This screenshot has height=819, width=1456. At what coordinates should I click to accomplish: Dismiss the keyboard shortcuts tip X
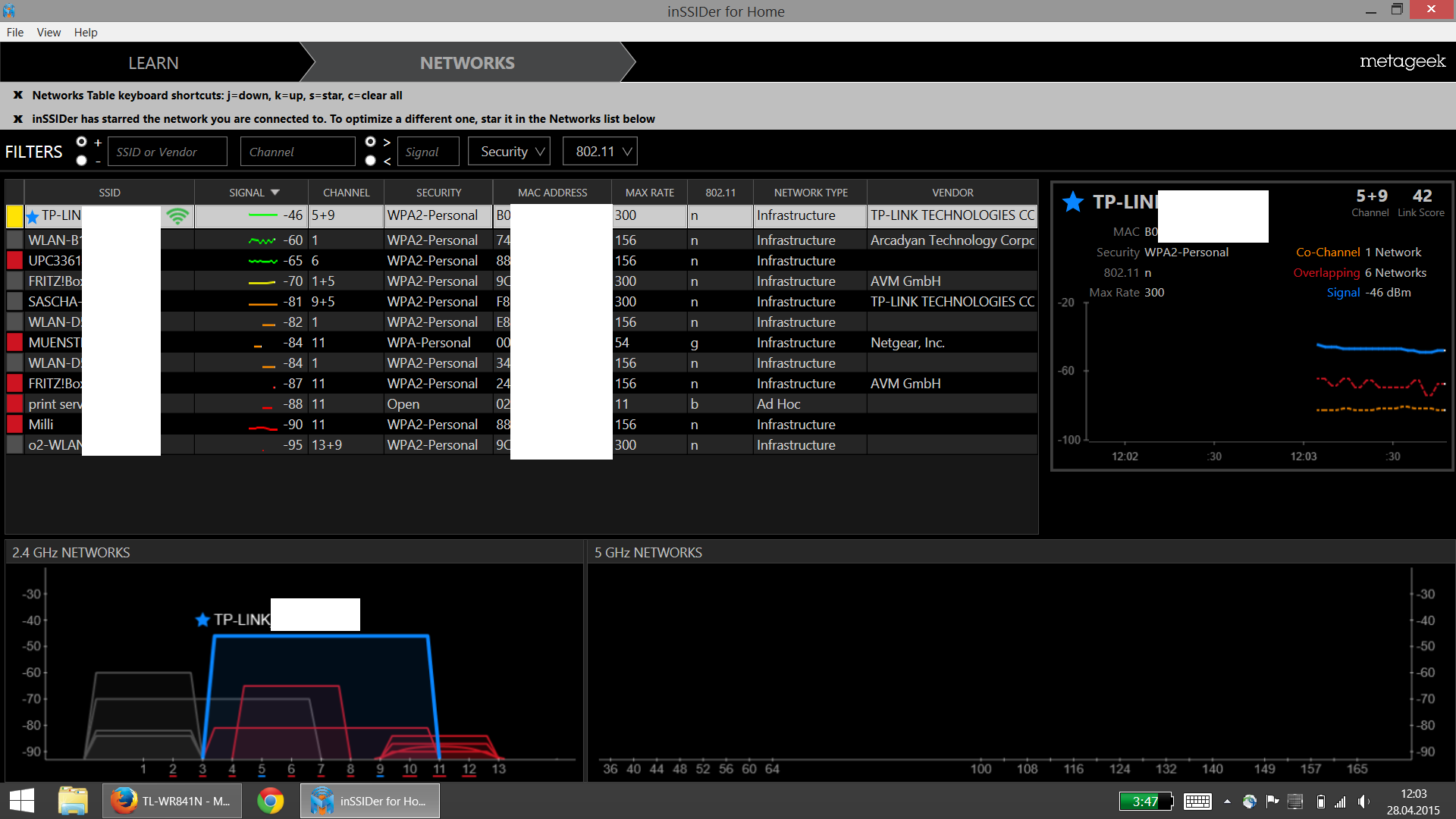[x=18, y=96]
